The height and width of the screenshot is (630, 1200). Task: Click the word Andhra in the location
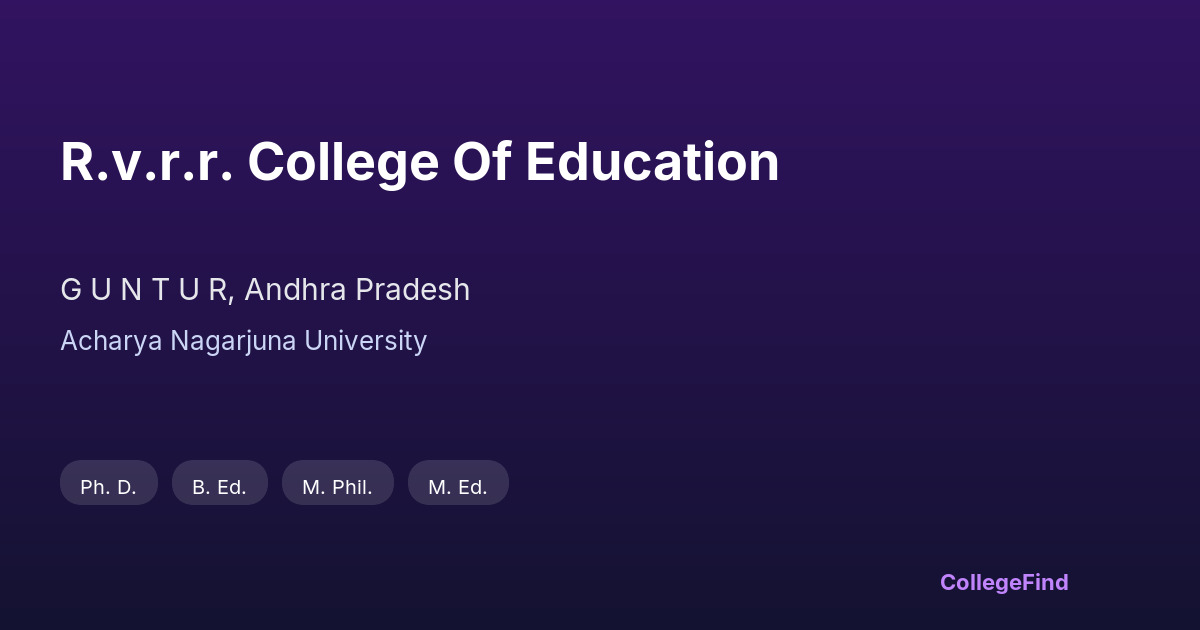click(x=295, y=290)
